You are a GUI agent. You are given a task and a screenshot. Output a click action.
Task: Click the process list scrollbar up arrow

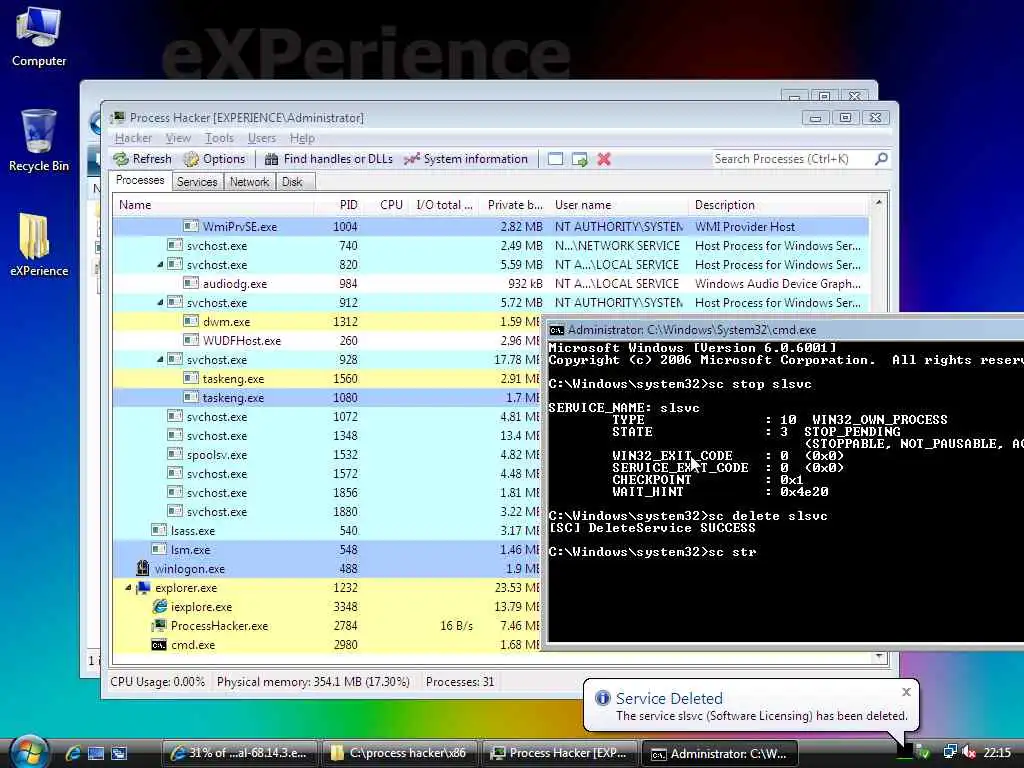[x=878, y=203]
